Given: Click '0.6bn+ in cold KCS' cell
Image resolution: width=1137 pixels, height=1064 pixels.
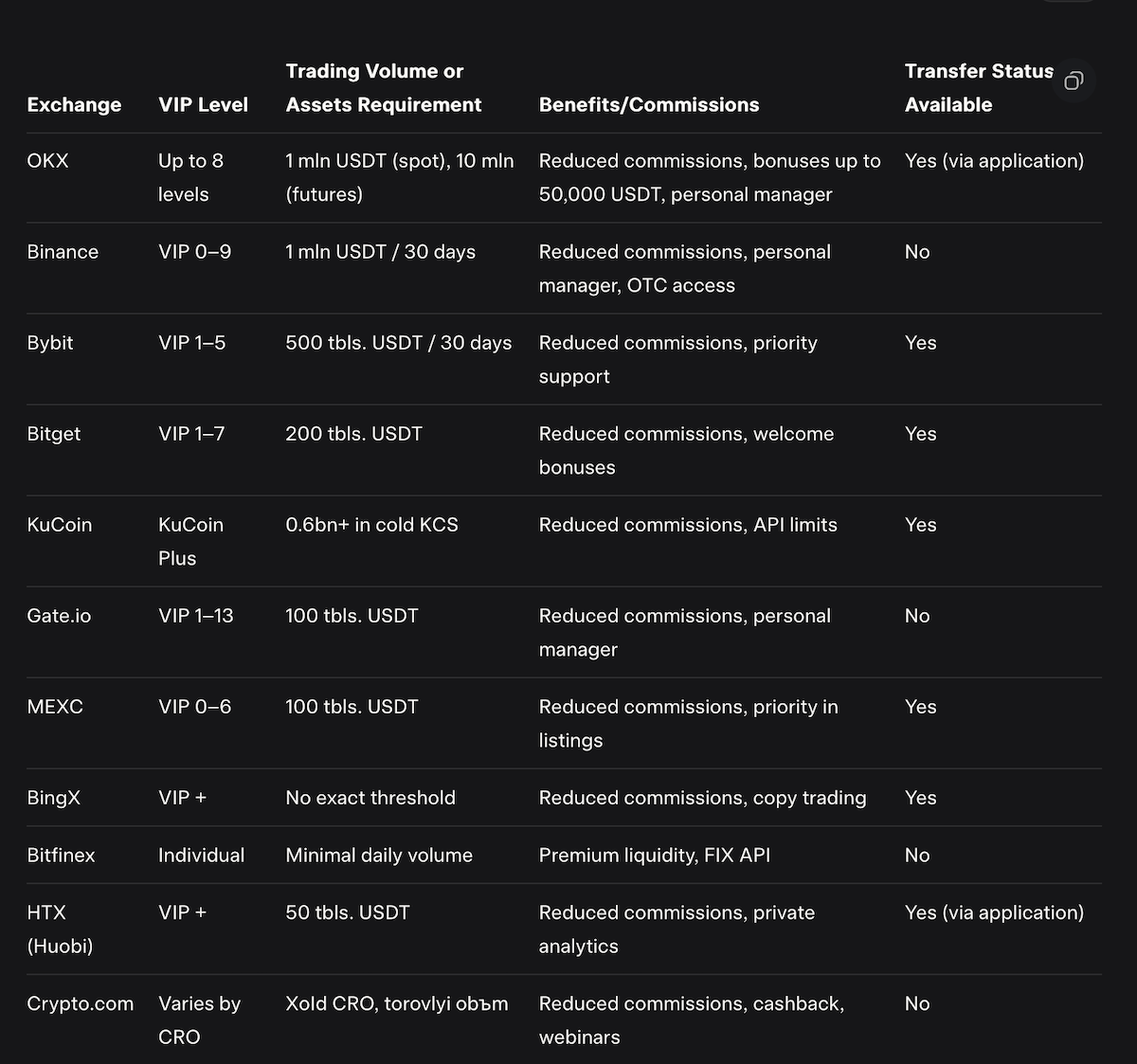Looking at the screenshot, I should click(x=371, y=525).
